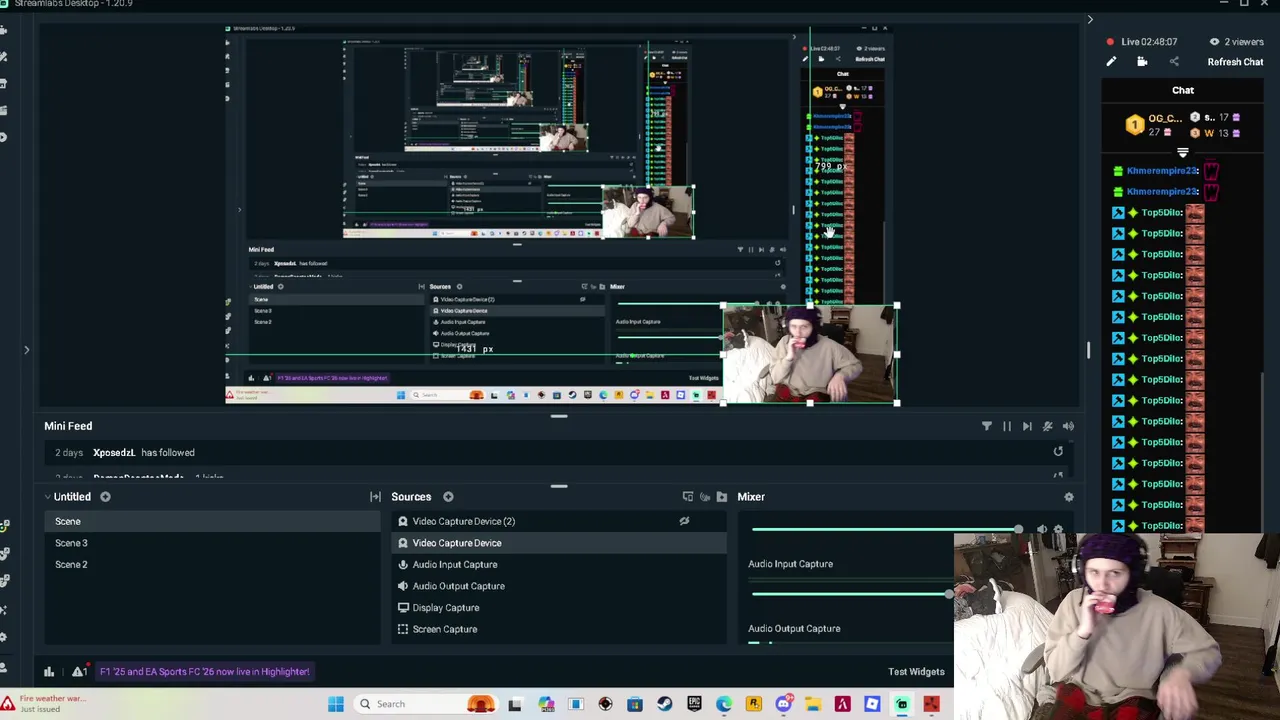Open the Highlighter announcement link

click(x=204, y=672)
